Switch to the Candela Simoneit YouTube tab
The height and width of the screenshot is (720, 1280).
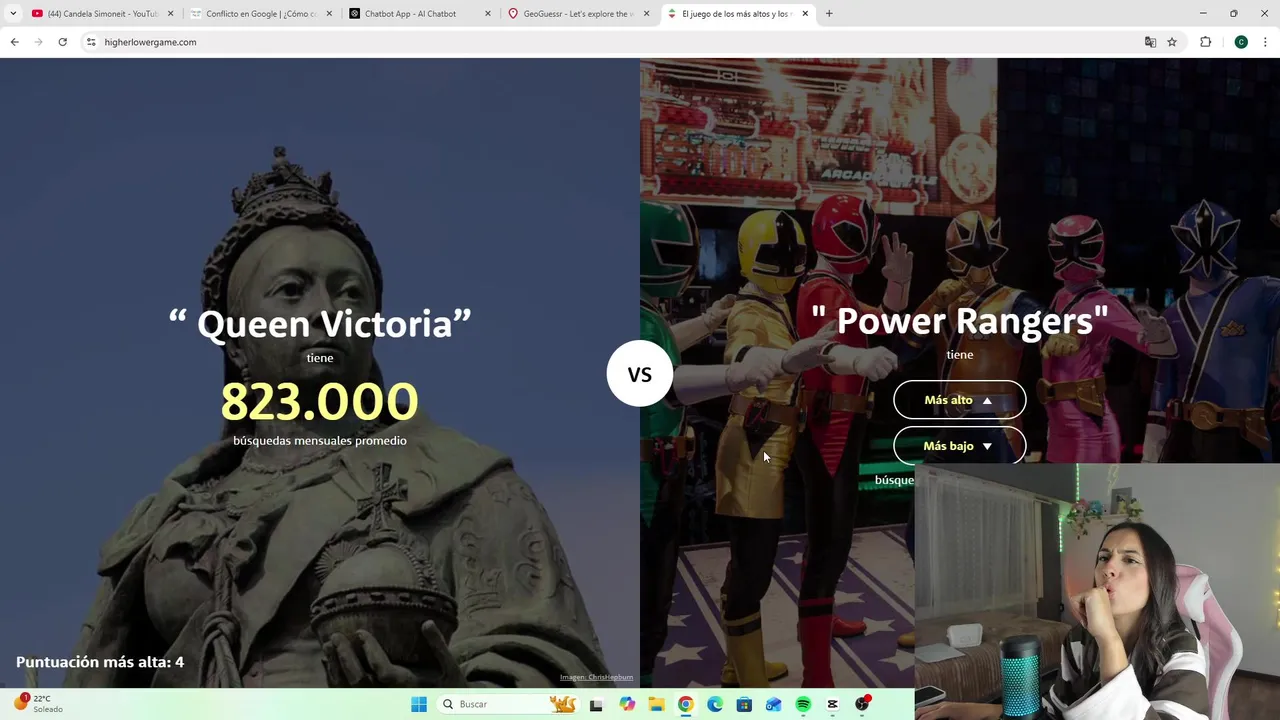pyautogui.click(x=102, y=14)
